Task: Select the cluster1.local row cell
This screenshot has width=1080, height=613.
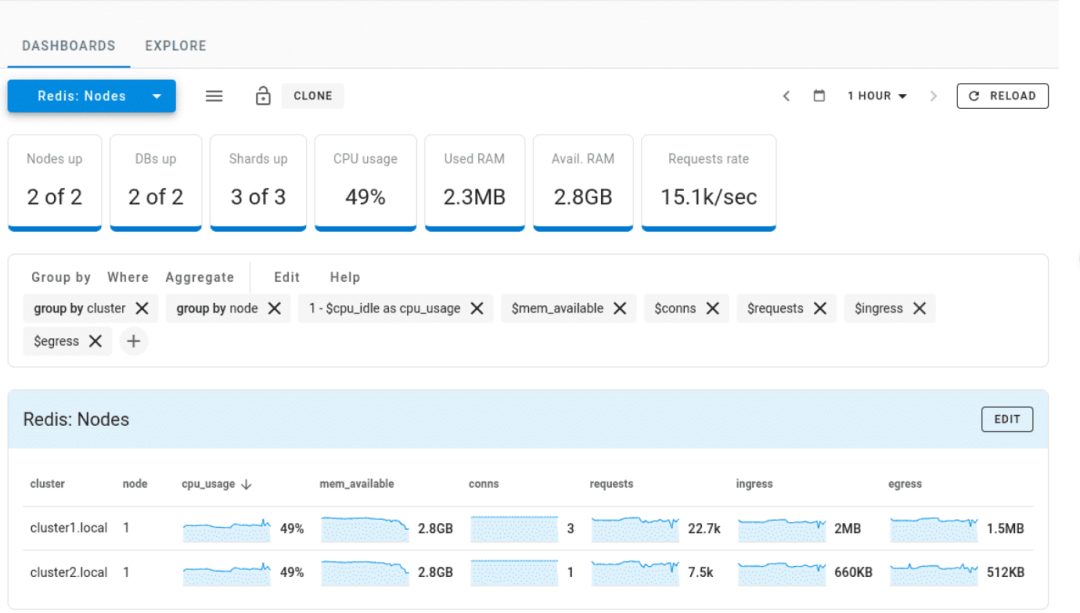Action: (x=69, y=528)
